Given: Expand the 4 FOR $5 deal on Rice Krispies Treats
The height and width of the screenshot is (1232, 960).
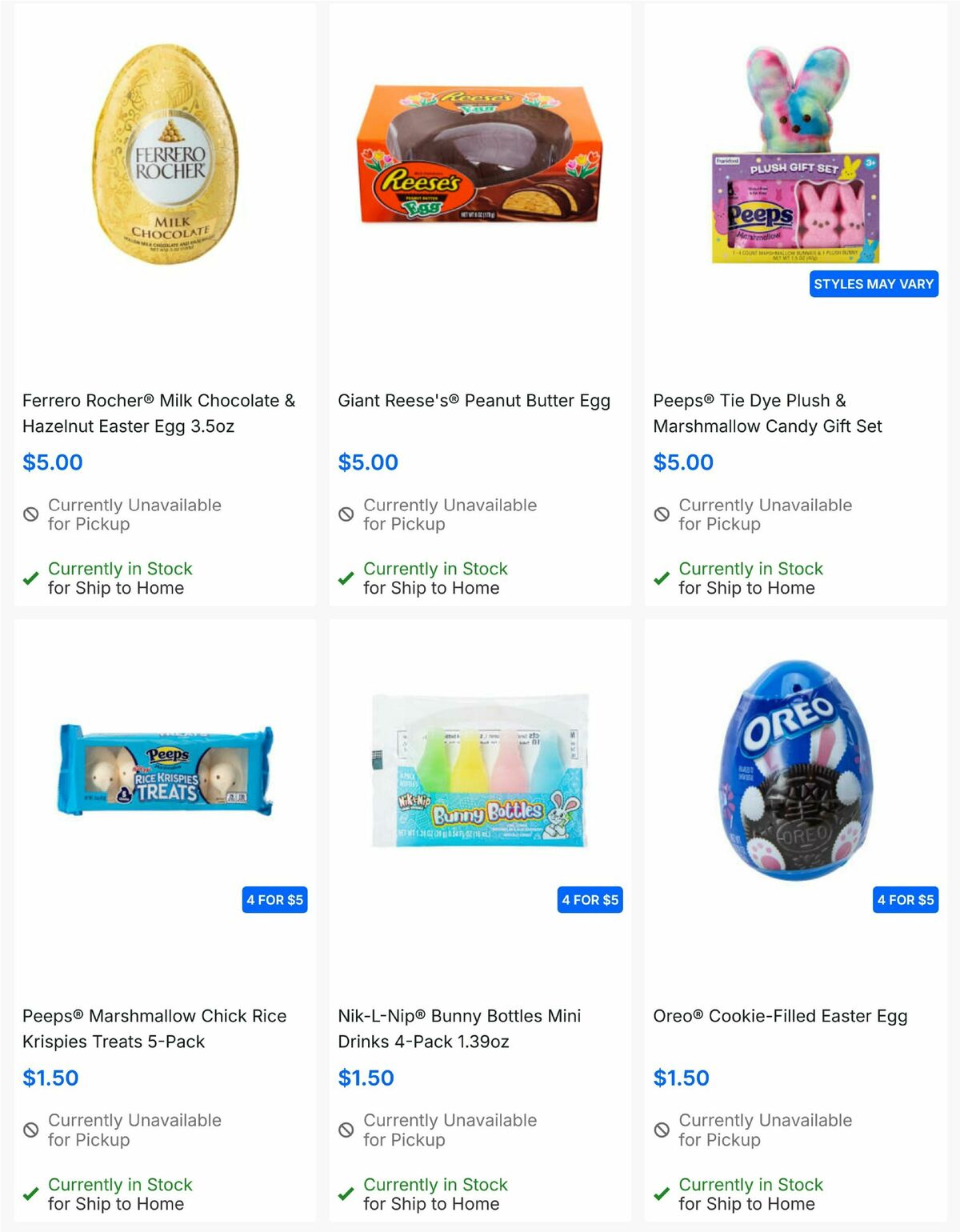Looking at the screenshot, I should point(274,899).
